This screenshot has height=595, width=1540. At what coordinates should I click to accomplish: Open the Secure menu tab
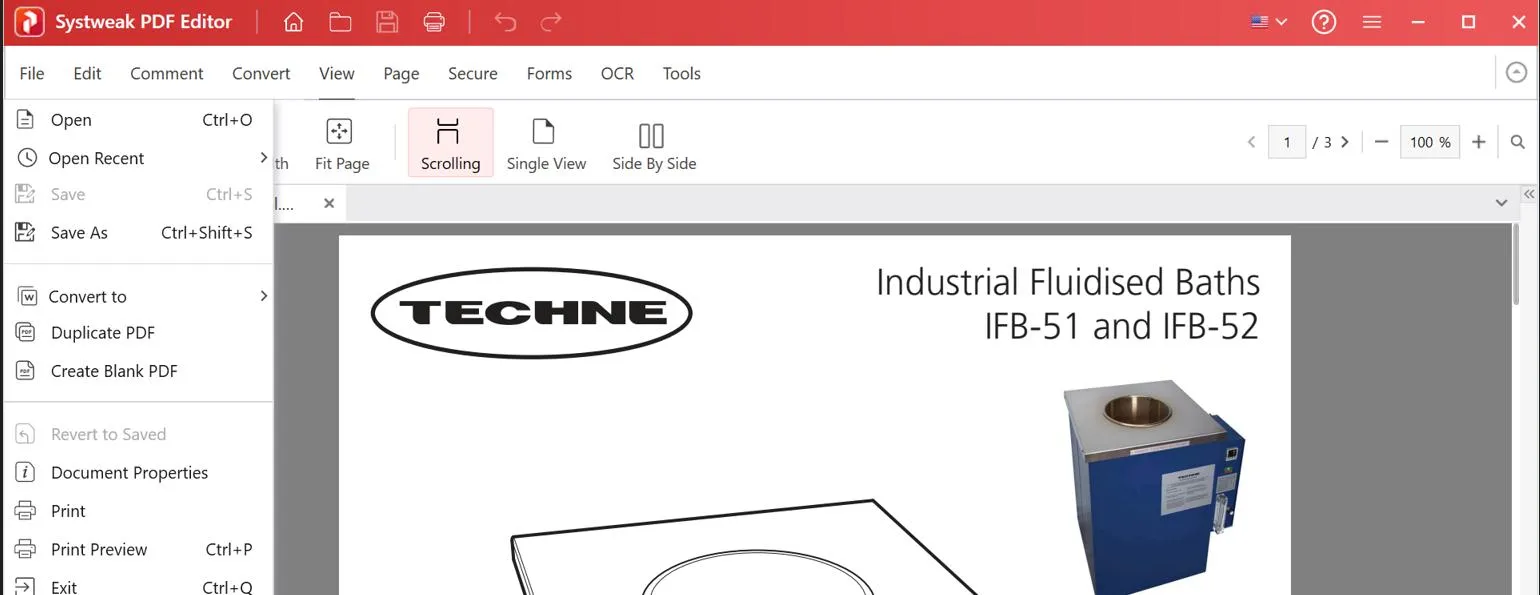tap(473, 73)
